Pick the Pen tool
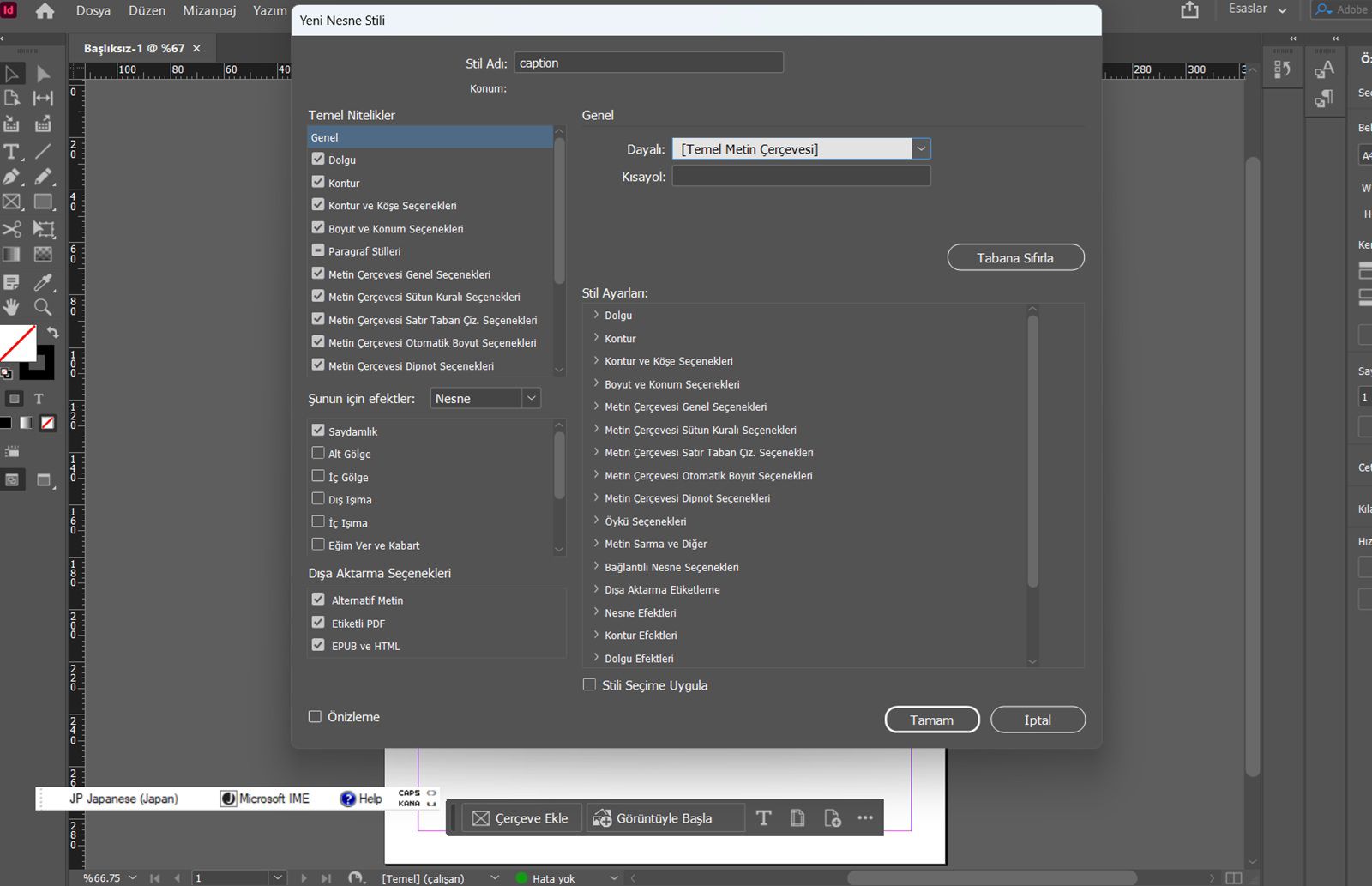 (x=12, y=177)
